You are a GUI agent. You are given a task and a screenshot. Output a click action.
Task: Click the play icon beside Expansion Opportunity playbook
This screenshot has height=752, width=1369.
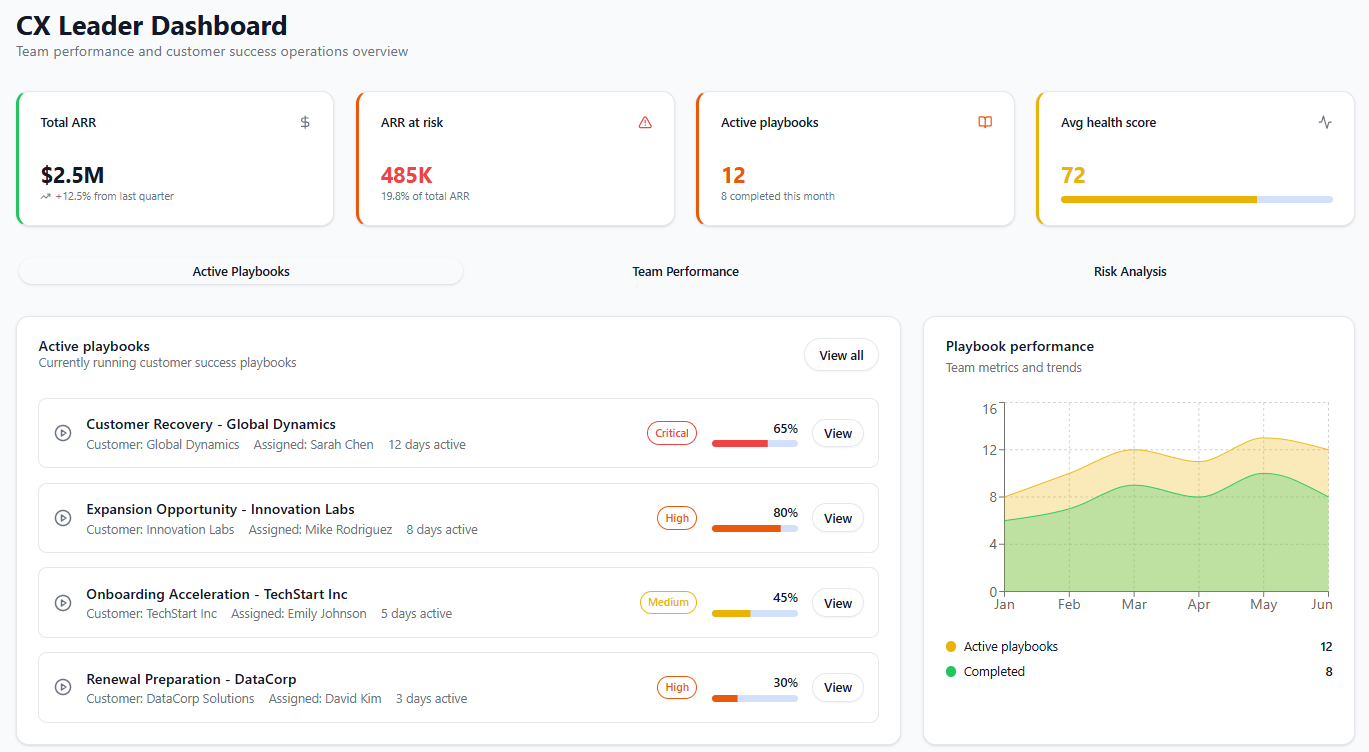point(62,517)
